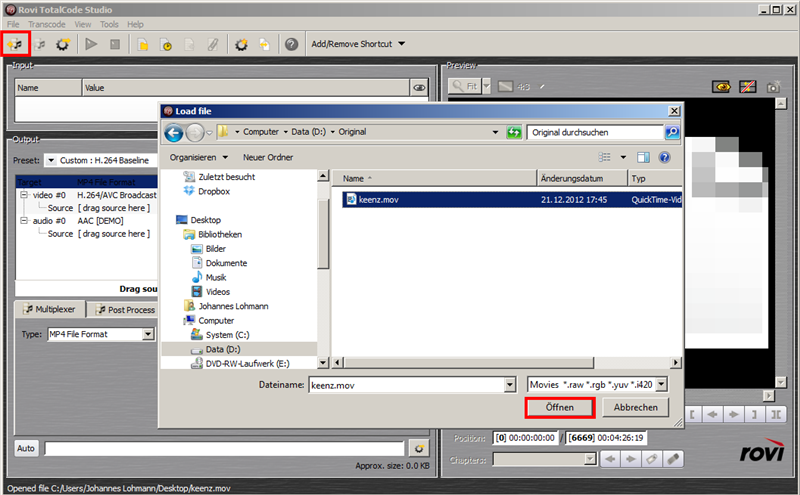Toggle the eye icon in Input panel
Screen dimensions: 800x495
419,88
